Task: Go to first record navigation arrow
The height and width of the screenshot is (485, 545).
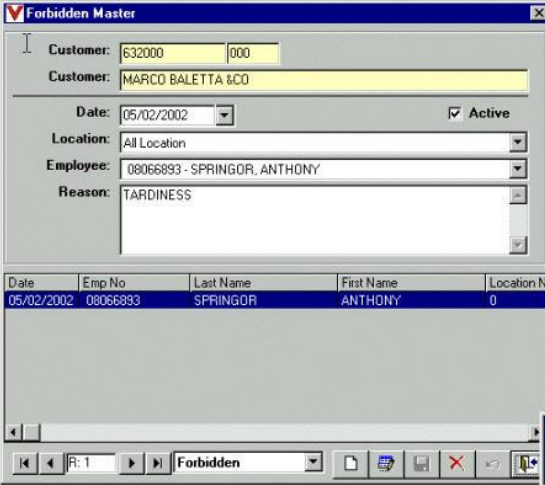Action: pos(25,463)
